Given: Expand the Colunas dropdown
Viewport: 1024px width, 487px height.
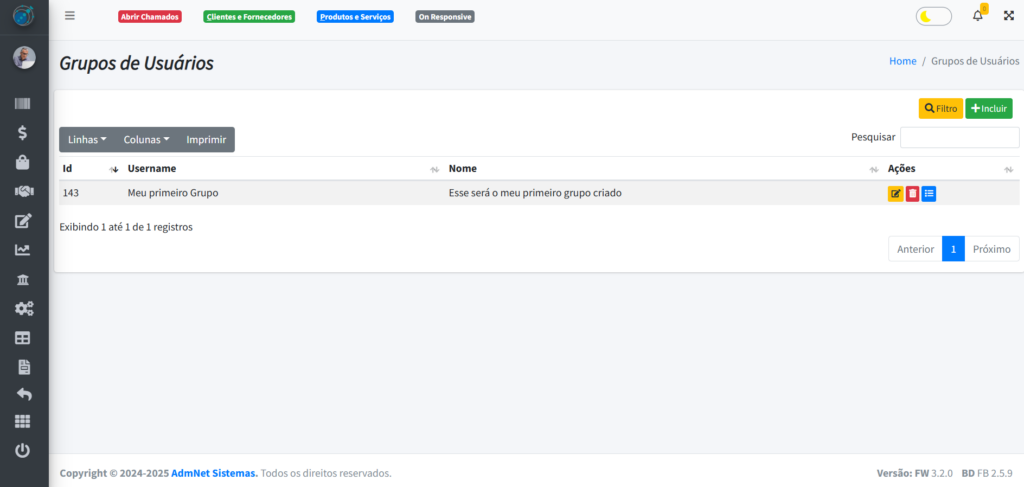Looking at the screenshot, I should 146,140.
